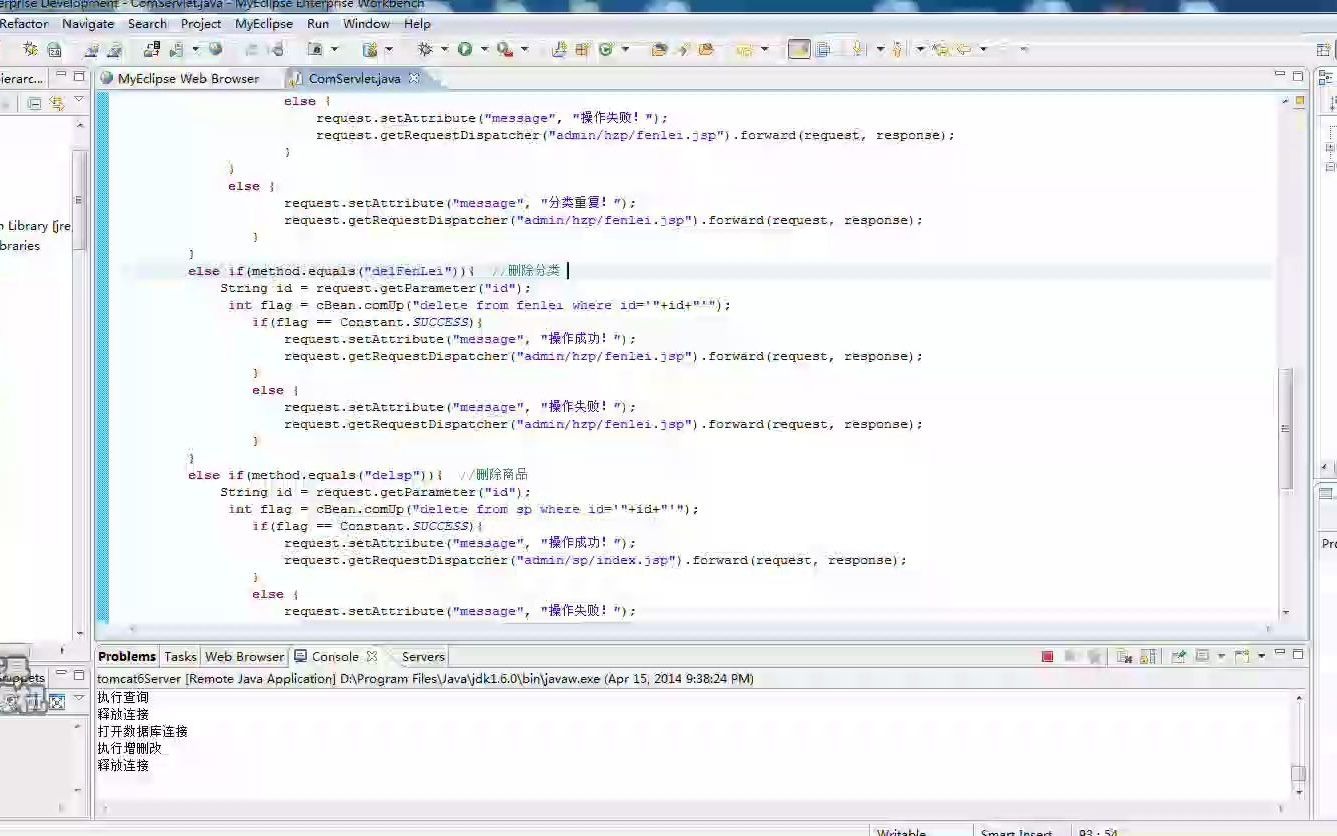1337x836 pixels.
Task: Open the Search menu
Action: 147,23
